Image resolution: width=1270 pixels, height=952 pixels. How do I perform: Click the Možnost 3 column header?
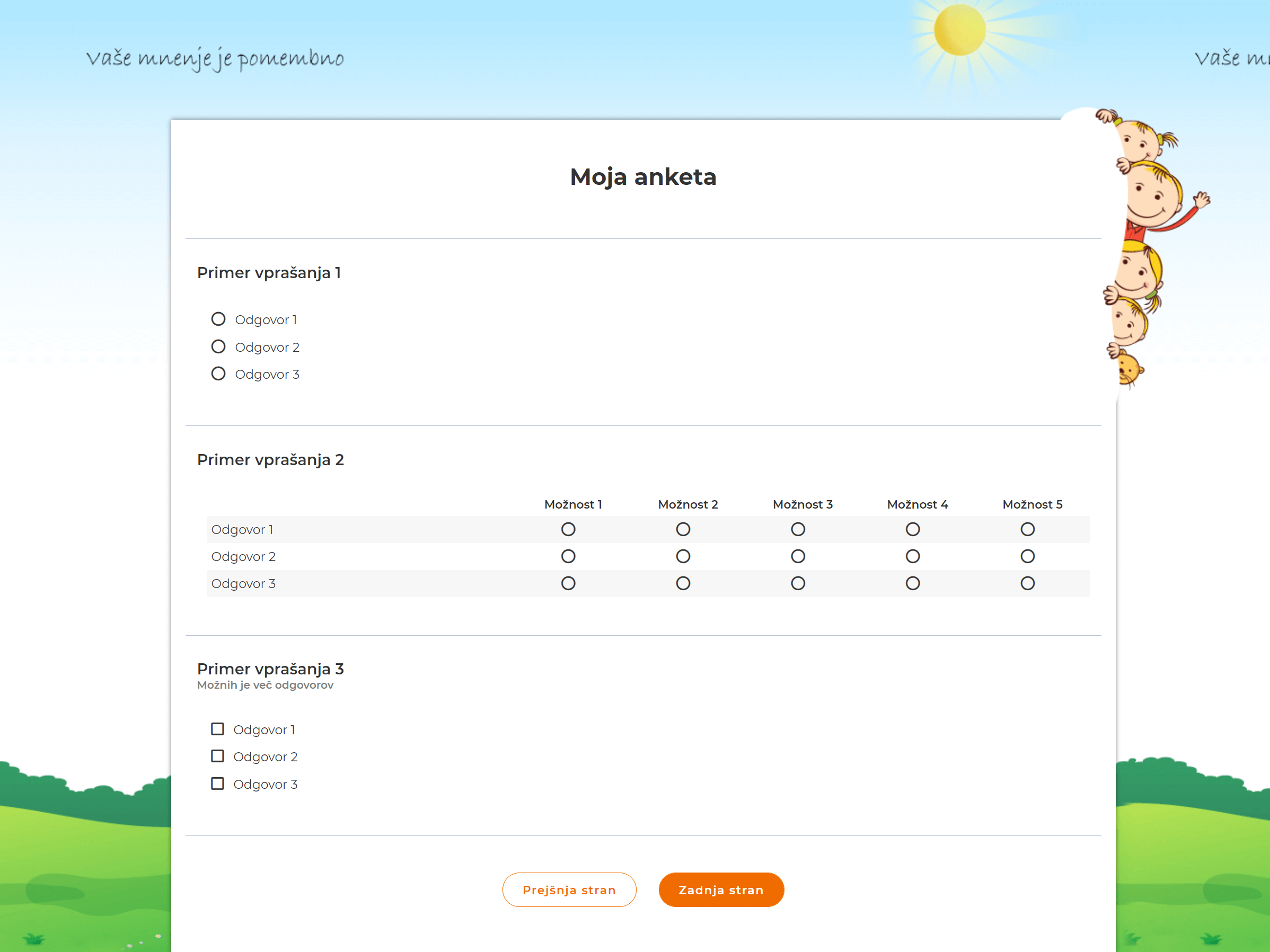pos(802,504)
